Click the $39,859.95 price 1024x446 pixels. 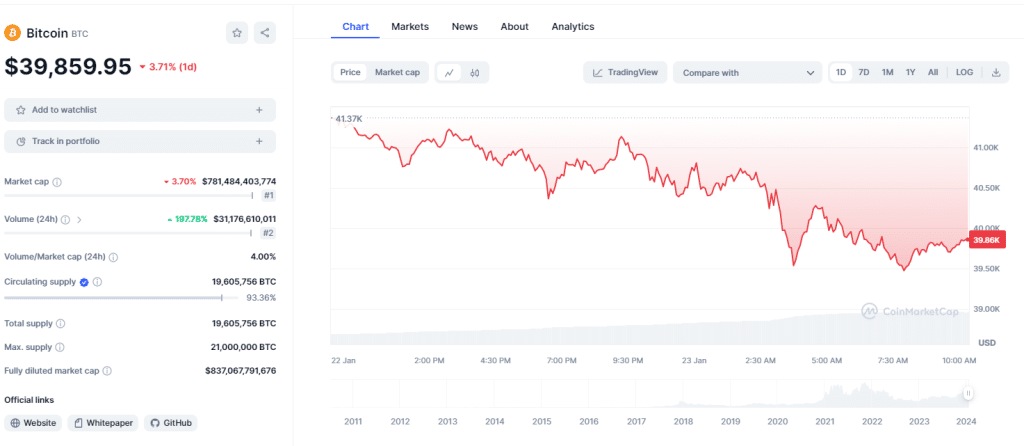[68, 66]
